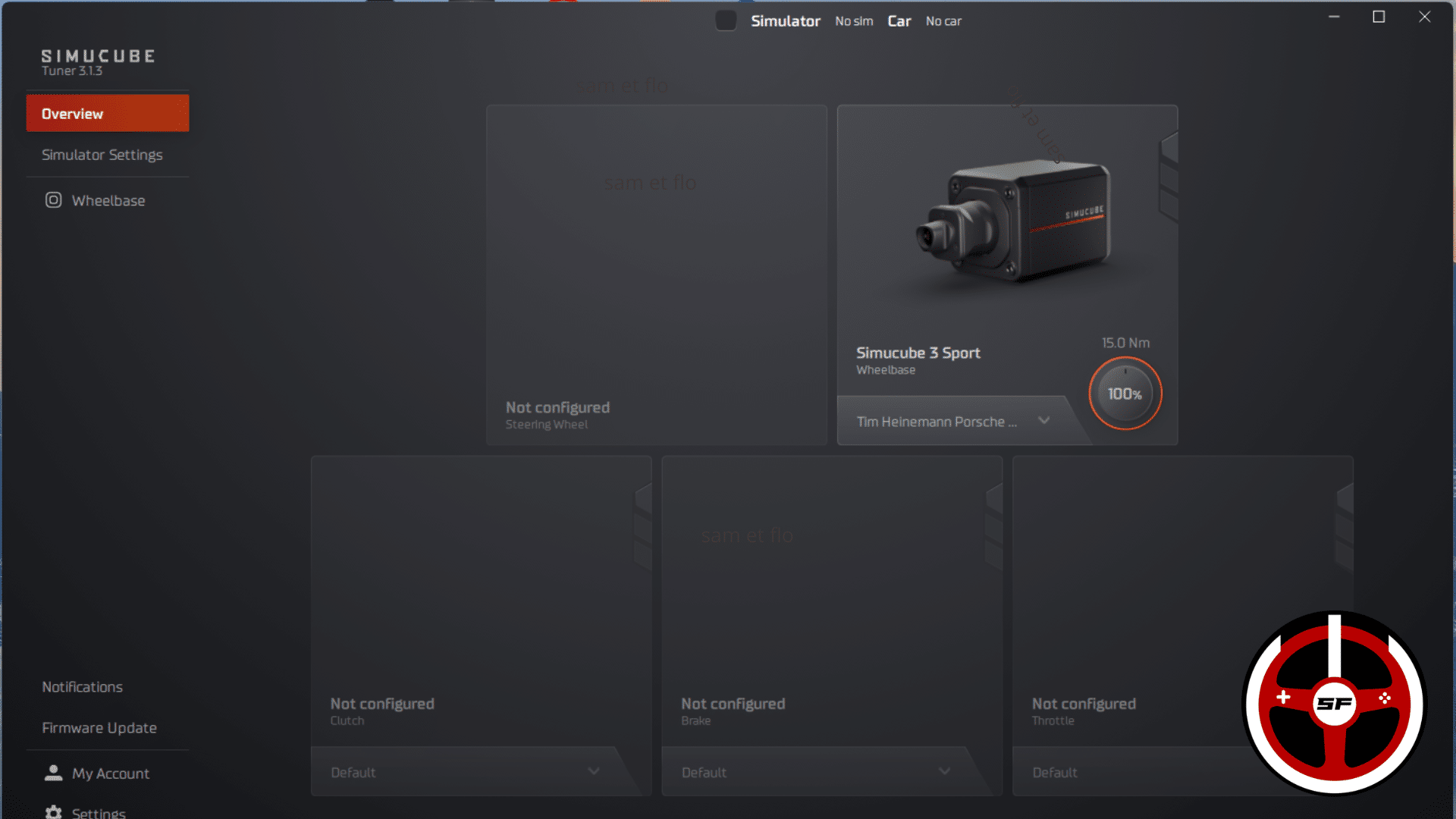
Task: Click the Simucube 3 Sport wheelbase image
Action: click(x=1013, y=221)
